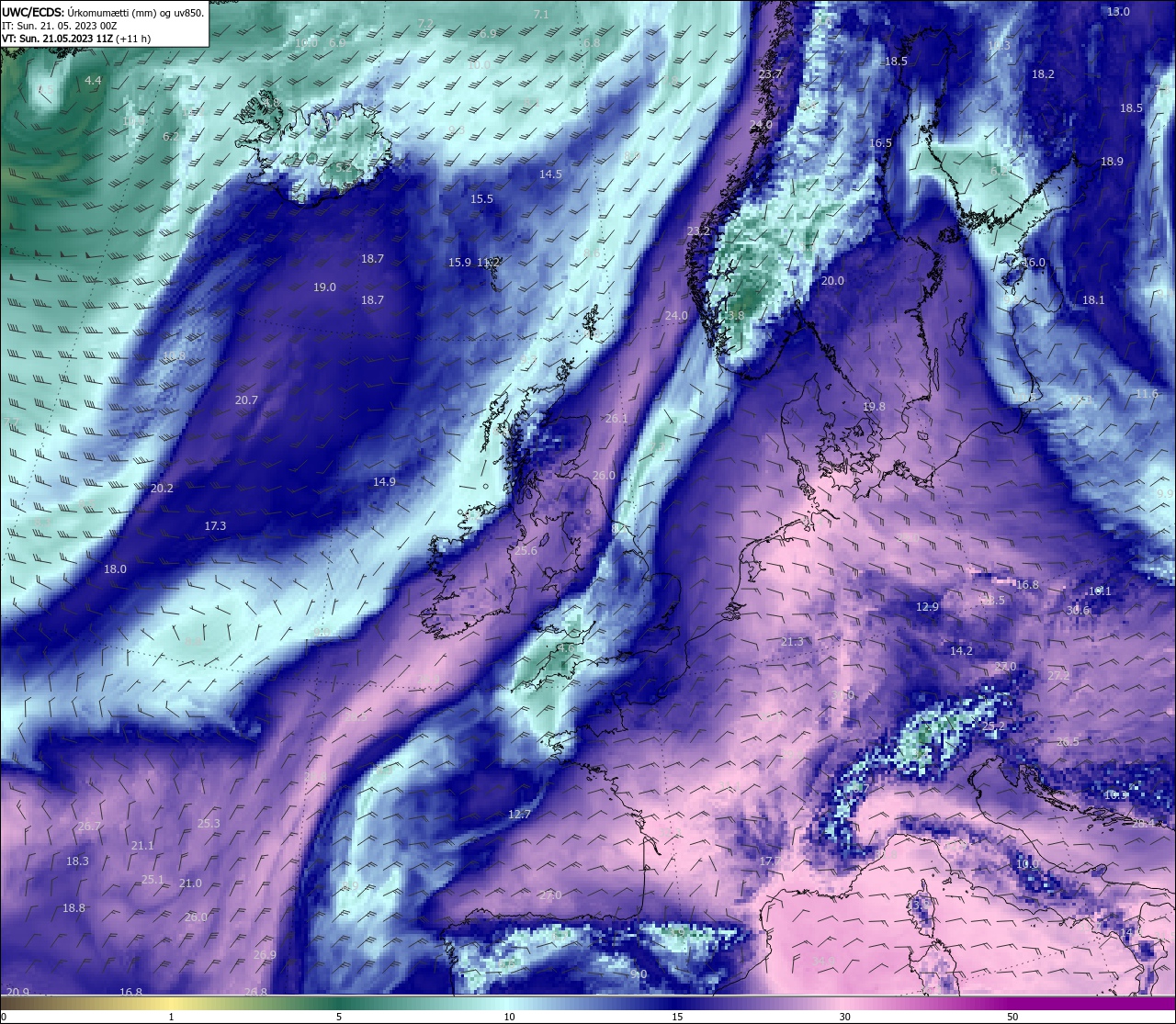Click the 26.9 value on the map
The width and height of the screenshot is (1176, 1024).
coord(265,955)
